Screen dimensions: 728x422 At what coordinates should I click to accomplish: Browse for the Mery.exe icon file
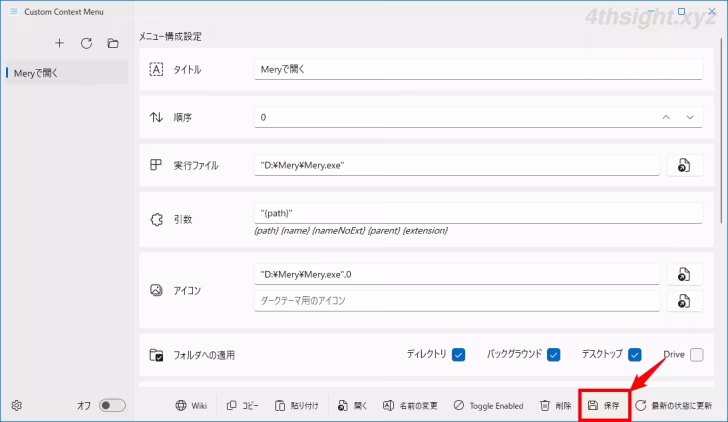(x=684, y=274)
